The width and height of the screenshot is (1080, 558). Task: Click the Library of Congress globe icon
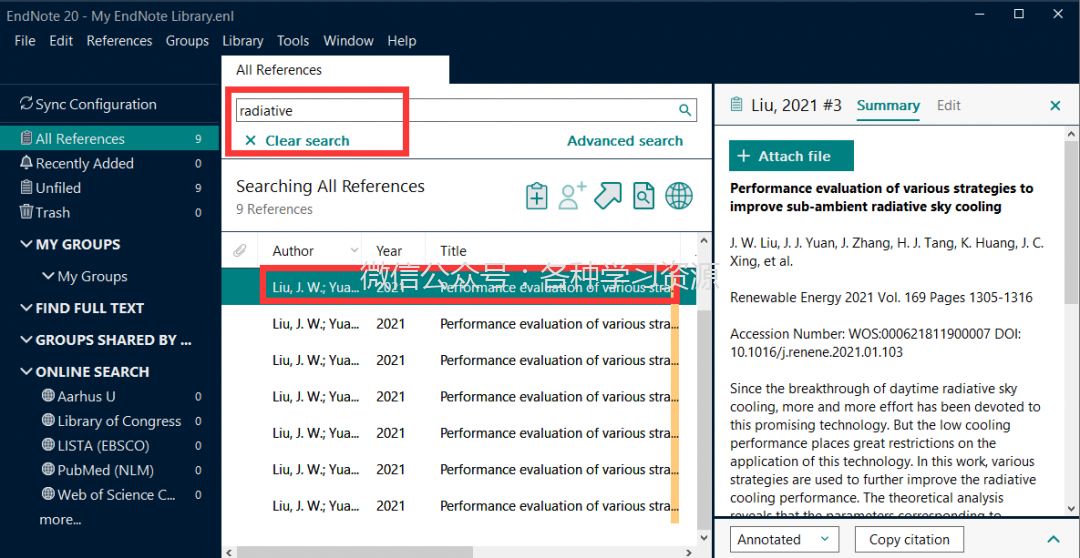[x=48, y=421]
